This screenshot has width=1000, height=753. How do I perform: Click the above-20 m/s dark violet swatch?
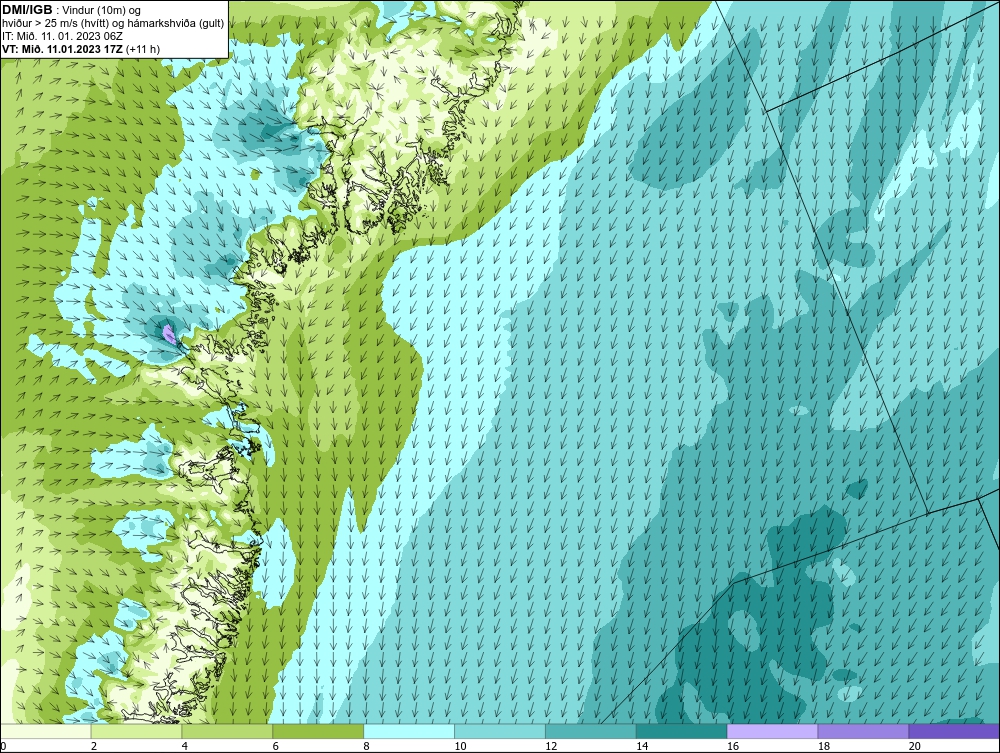(x=954, y=731)
